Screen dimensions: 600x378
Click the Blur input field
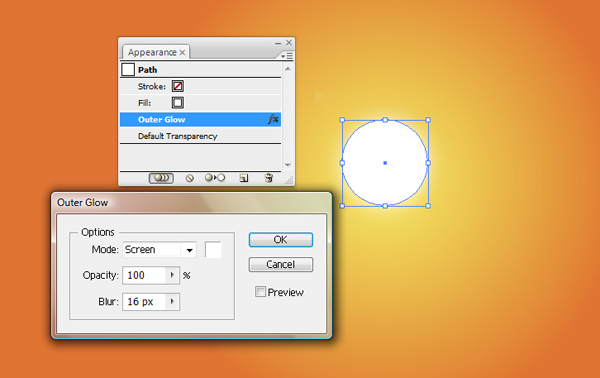click(x=145, y=302)
